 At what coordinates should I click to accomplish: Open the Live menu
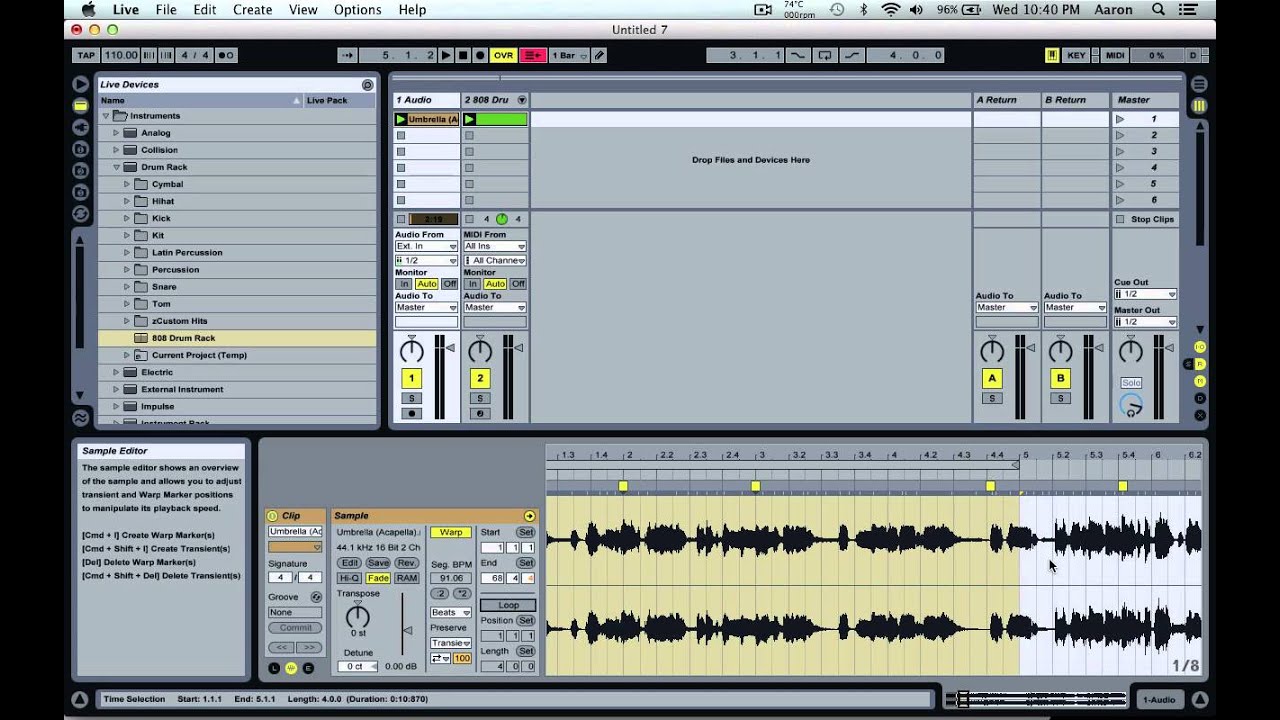126,10
